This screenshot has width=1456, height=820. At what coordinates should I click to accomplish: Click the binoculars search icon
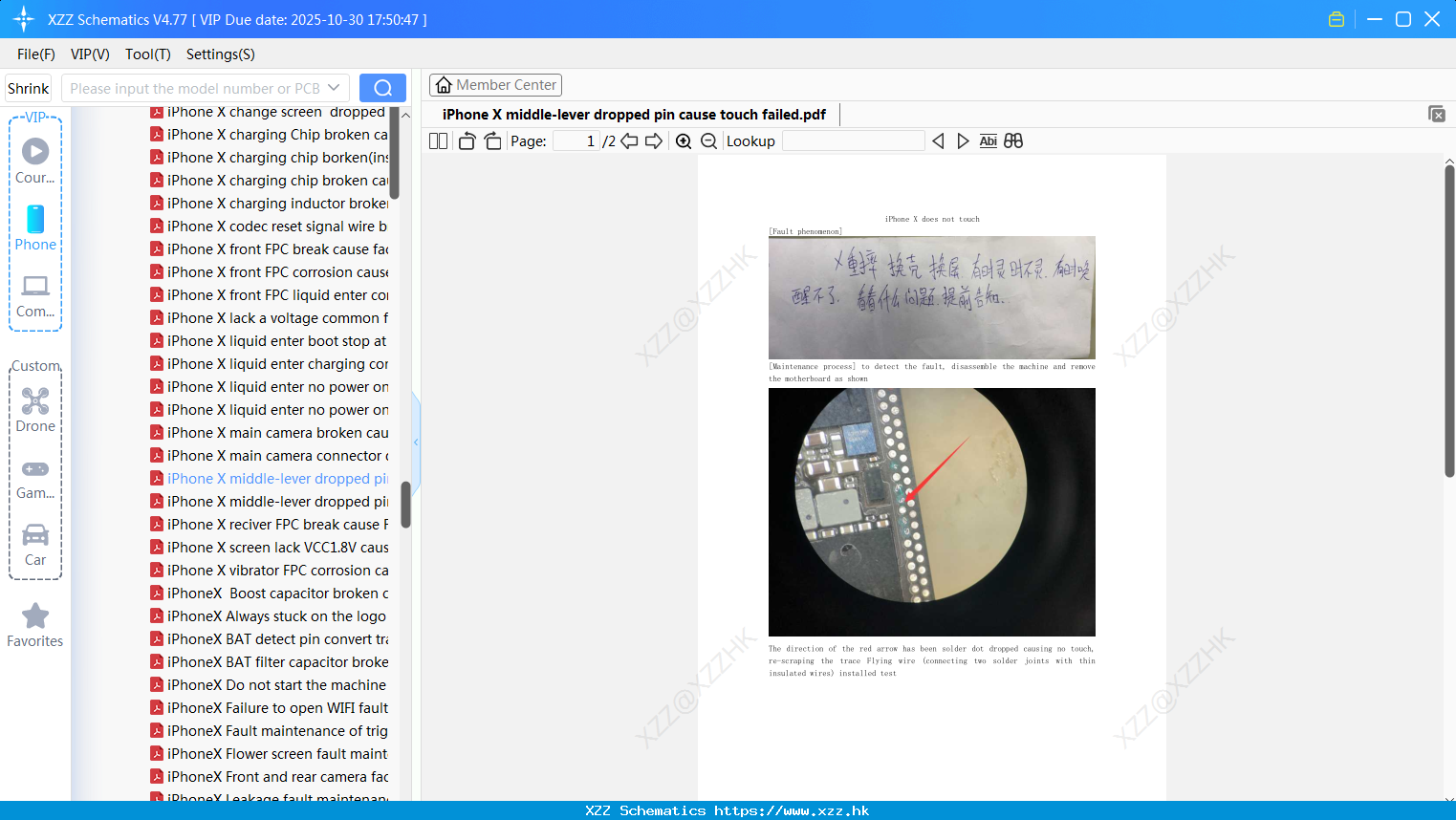[x=1013, y=141]
